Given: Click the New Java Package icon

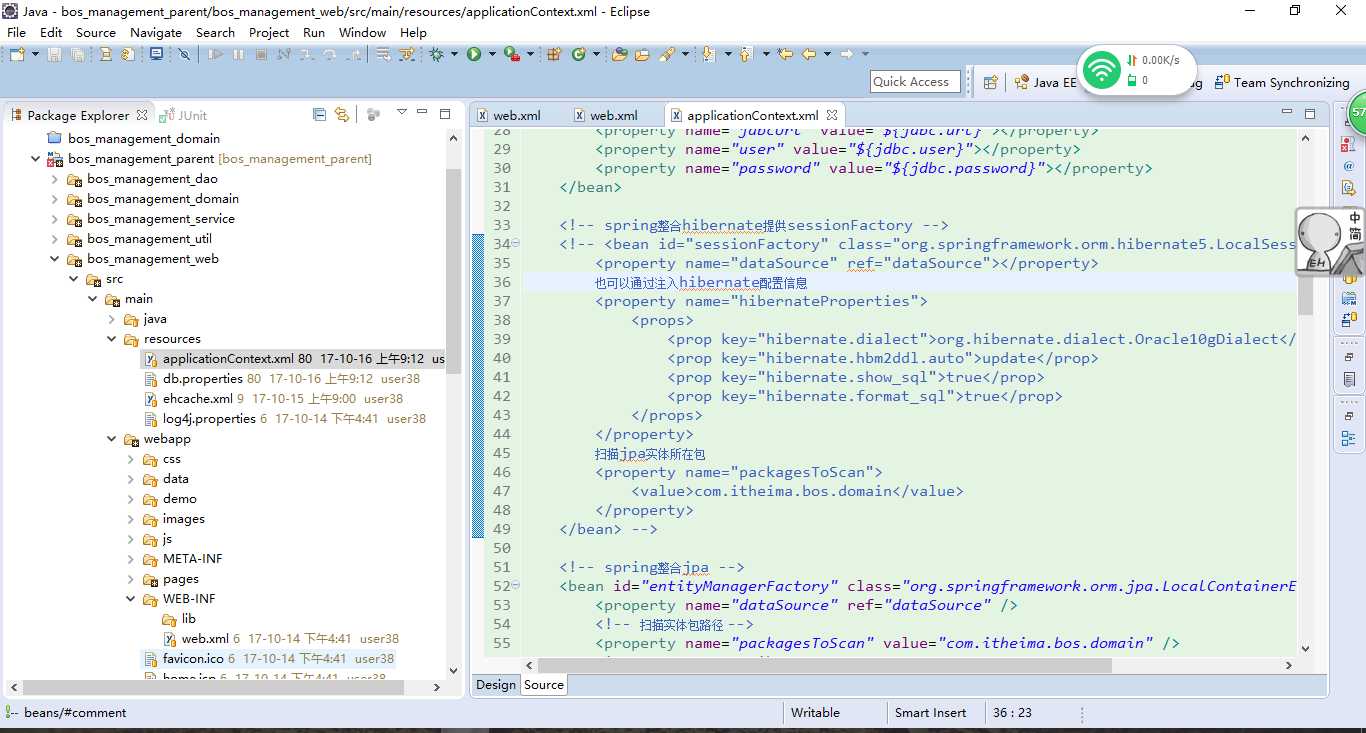Looking at the screenshot, I should coord(553,54).
